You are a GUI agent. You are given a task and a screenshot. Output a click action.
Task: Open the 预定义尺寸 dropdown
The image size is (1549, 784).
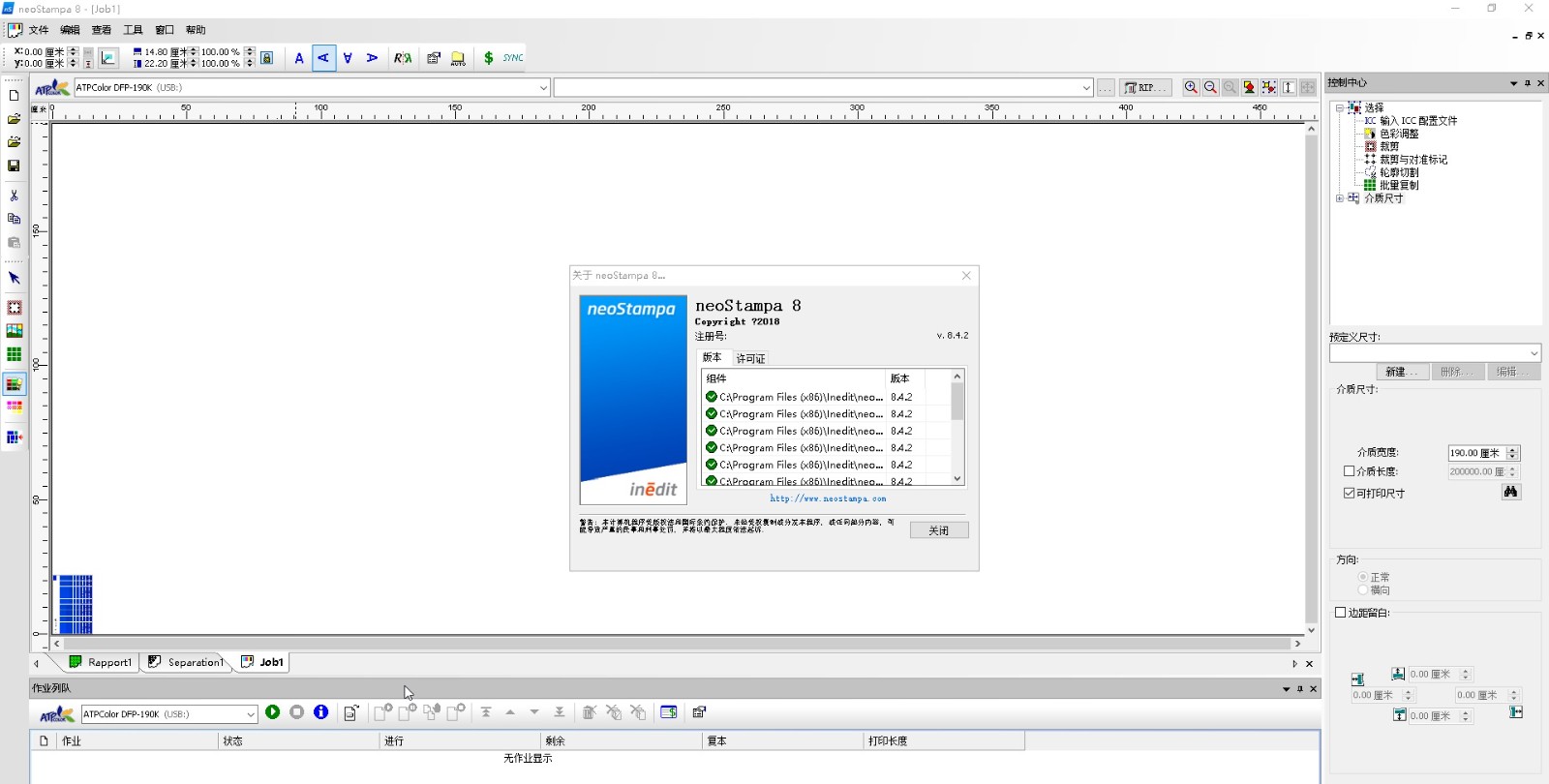point(1534,353)
